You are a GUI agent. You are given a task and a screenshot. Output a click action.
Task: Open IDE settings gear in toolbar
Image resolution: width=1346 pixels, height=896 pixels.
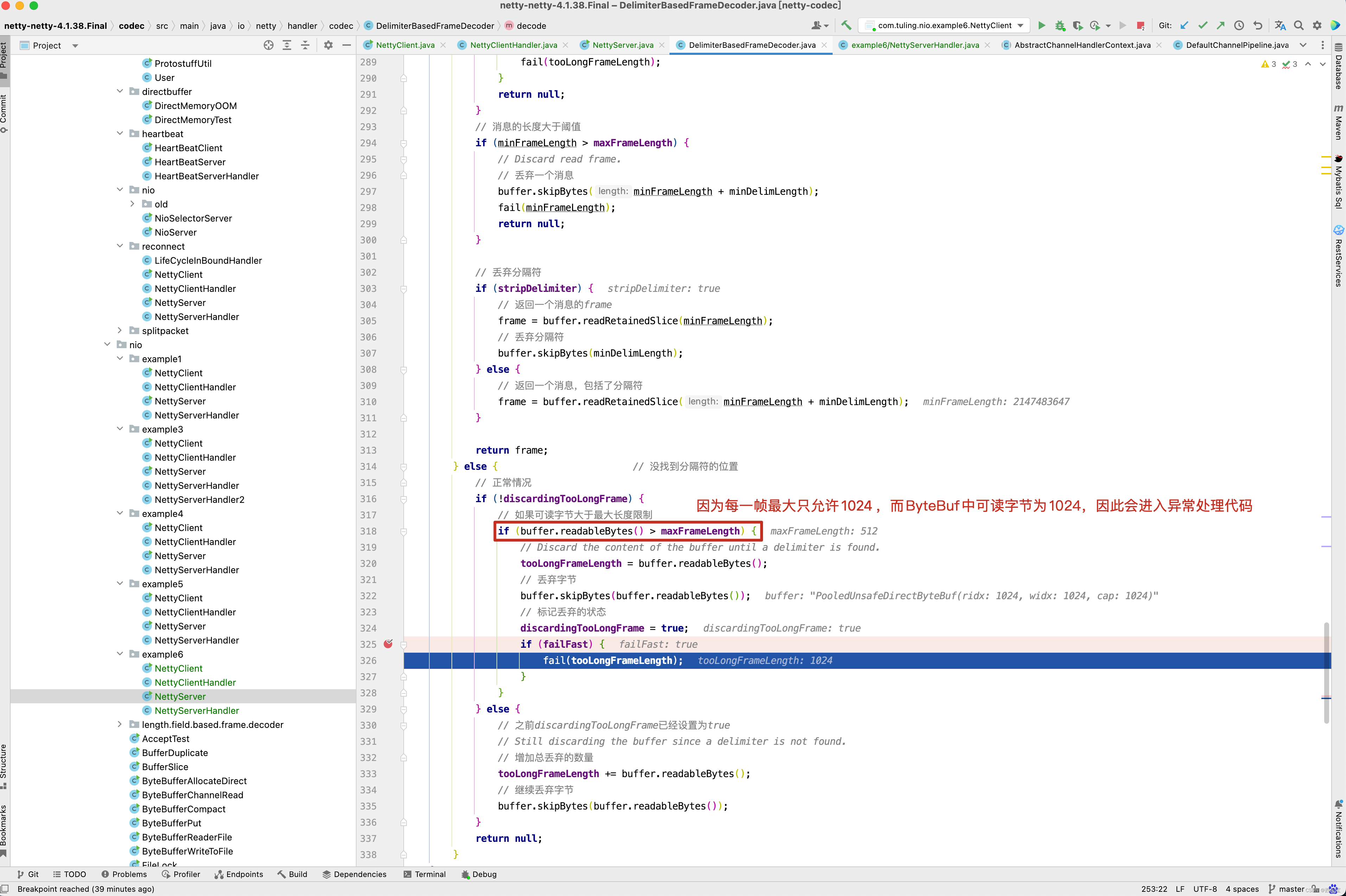1317,25
